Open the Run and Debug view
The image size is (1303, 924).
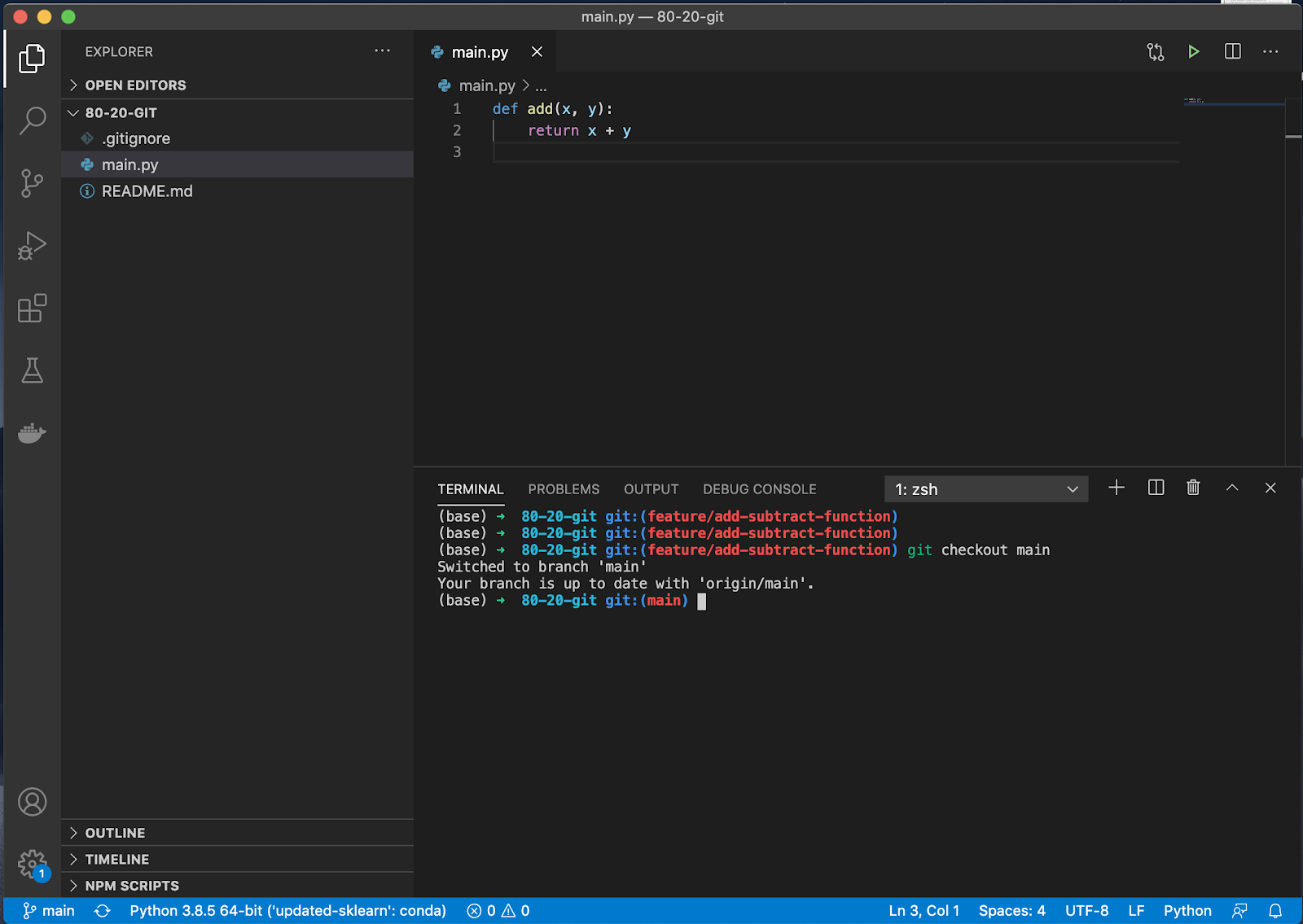[x=32, y=245]
